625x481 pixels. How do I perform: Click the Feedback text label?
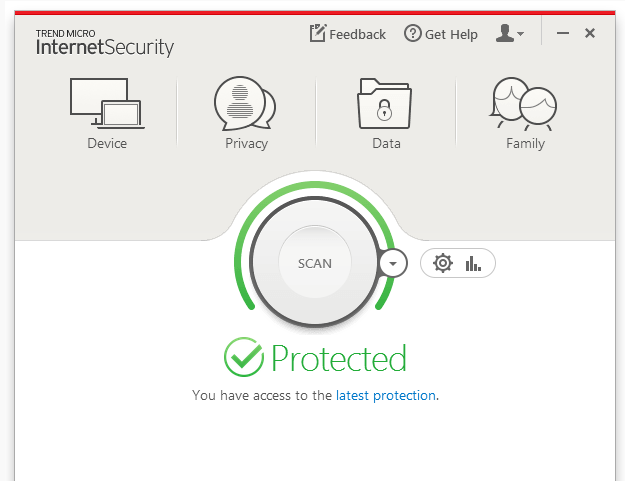click(358, 35)
